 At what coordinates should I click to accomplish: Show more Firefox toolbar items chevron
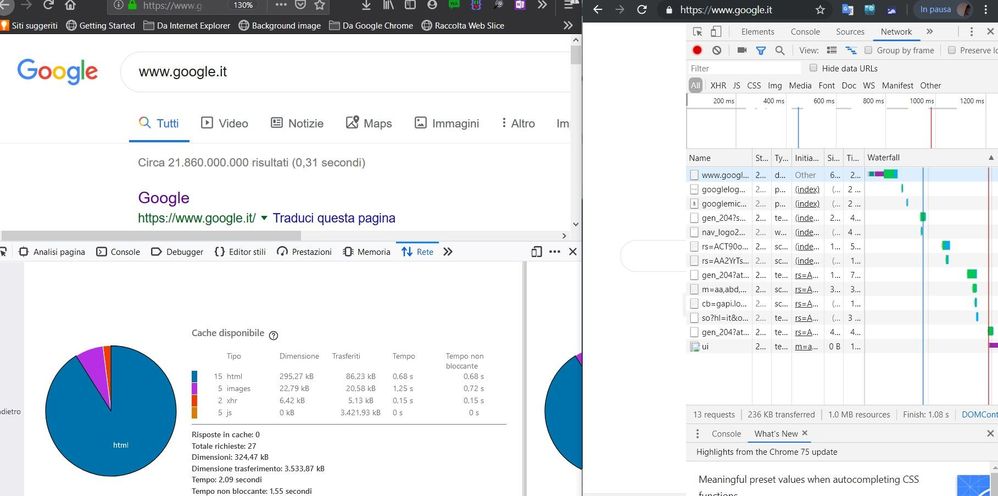pos(542,5)
